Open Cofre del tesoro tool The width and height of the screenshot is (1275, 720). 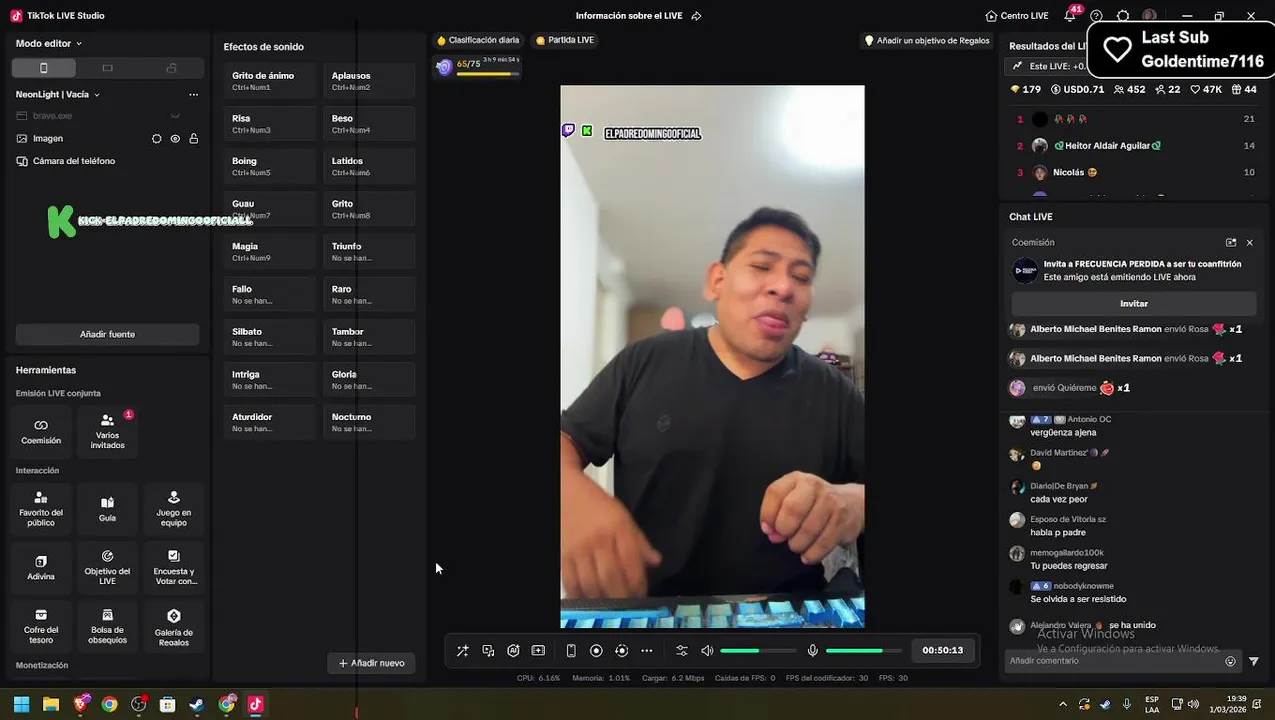pos(41,626)
